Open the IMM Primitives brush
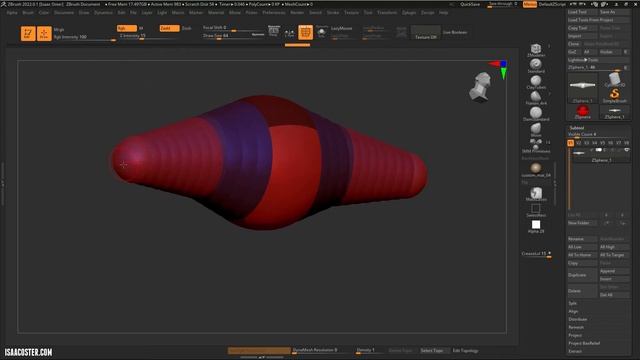The width and height of the screenshot is (640, 360). [536, 145]
